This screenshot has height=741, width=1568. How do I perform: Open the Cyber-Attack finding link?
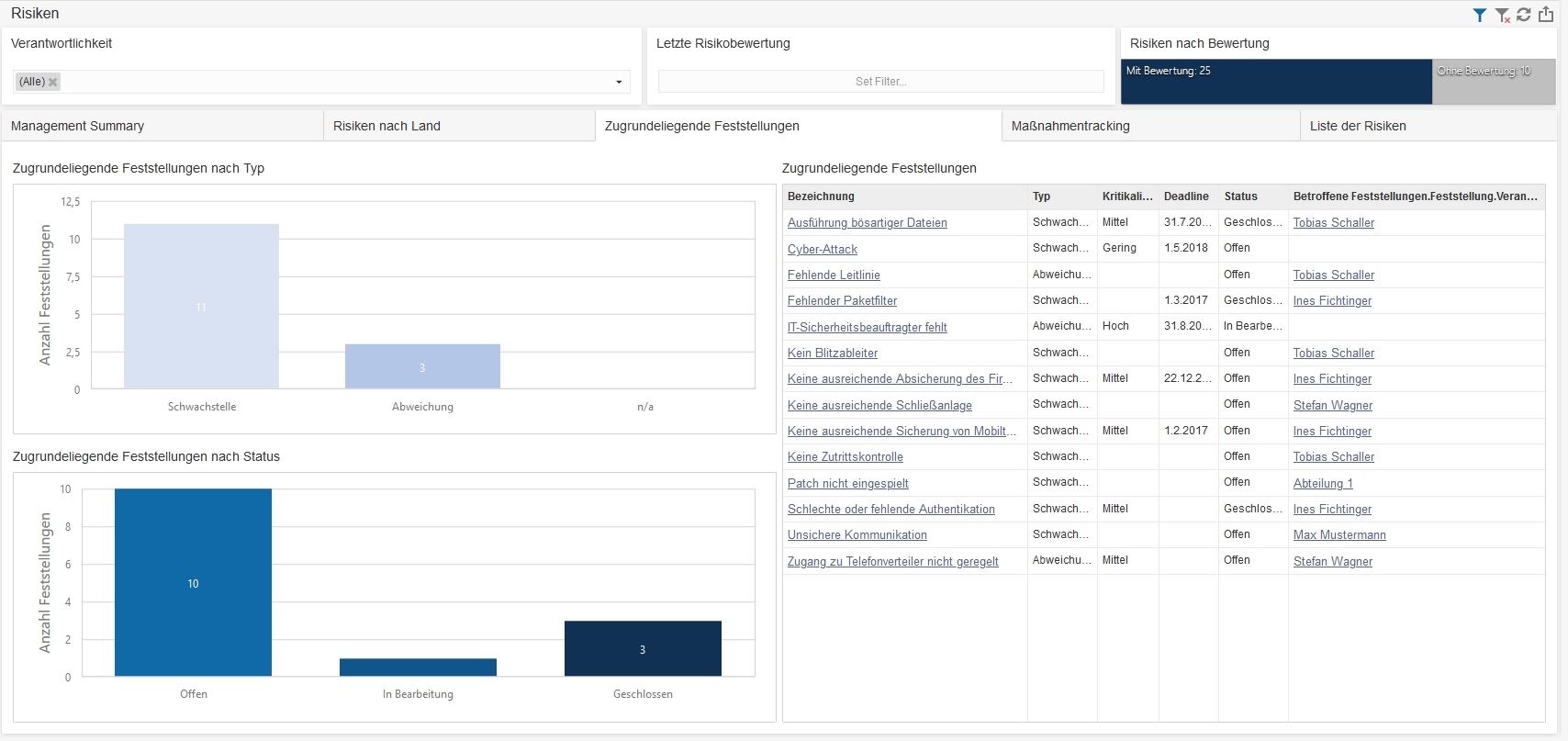tap(823, 249)
